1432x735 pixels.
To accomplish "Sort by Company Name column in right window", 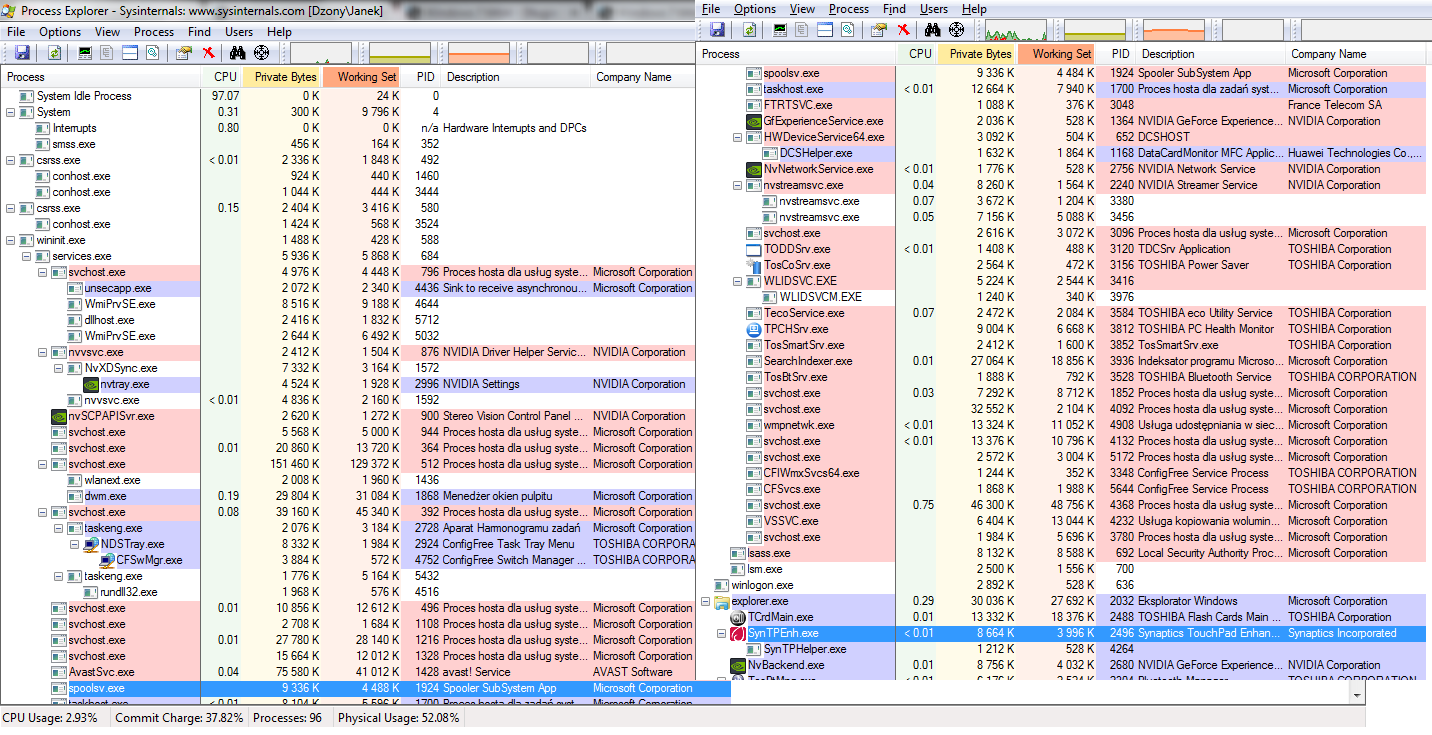I will [x=1354, y=54].
